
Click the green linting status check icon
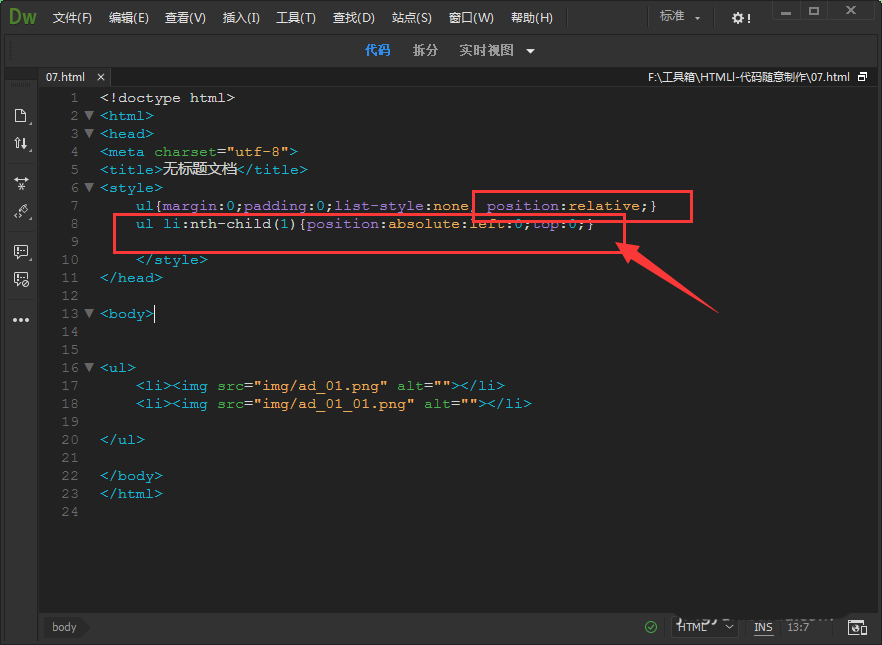(651, 627)
